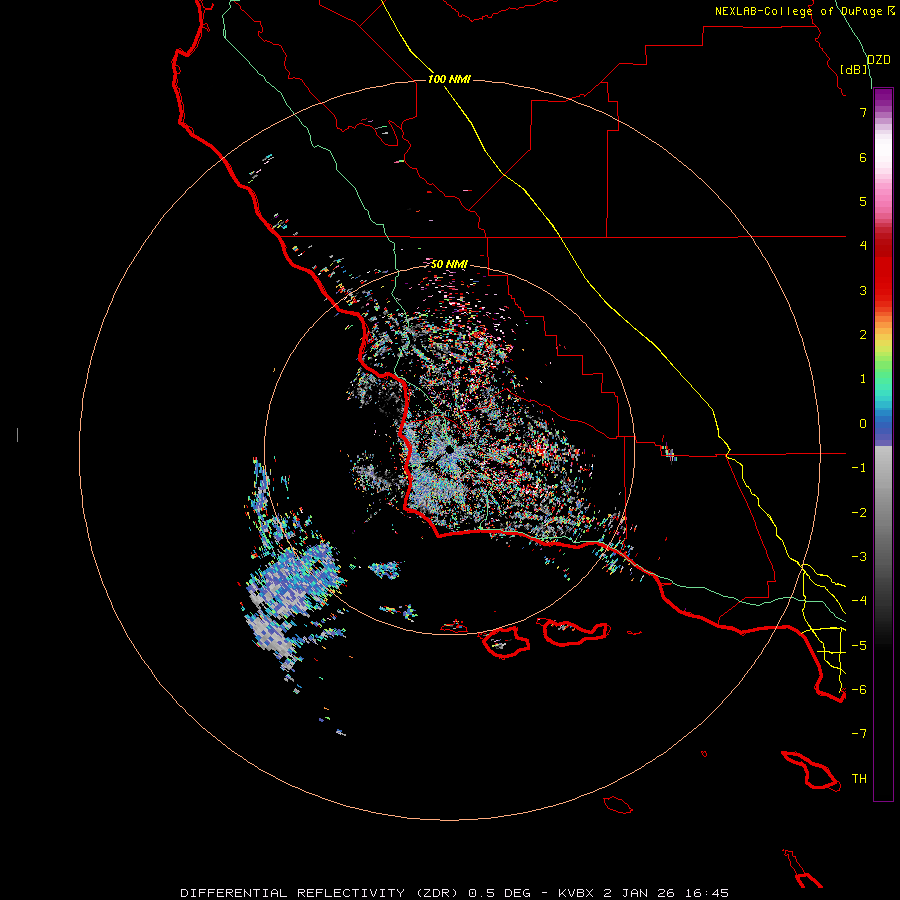Click the 0 dB value on color scale
900x900 pixels.
[863, 424]
